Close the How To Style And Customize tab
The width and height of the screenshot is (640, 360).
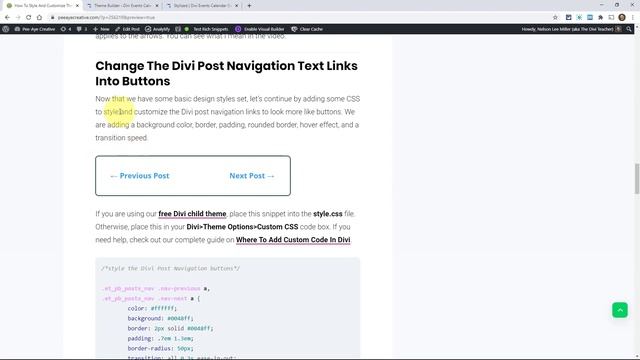coord(78,6)
